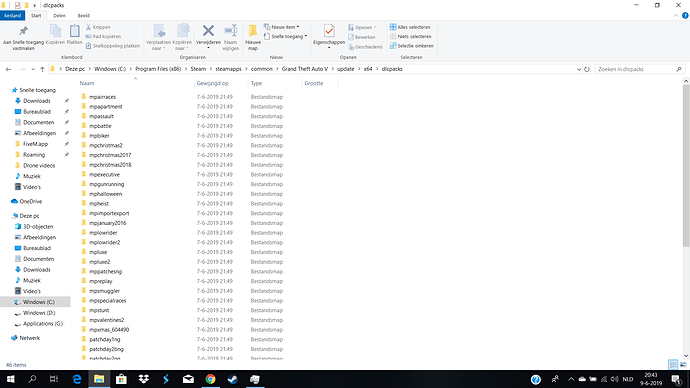Switch to the Beeld ribbon tab
The image size is (690, 388).
pos(84,15)
